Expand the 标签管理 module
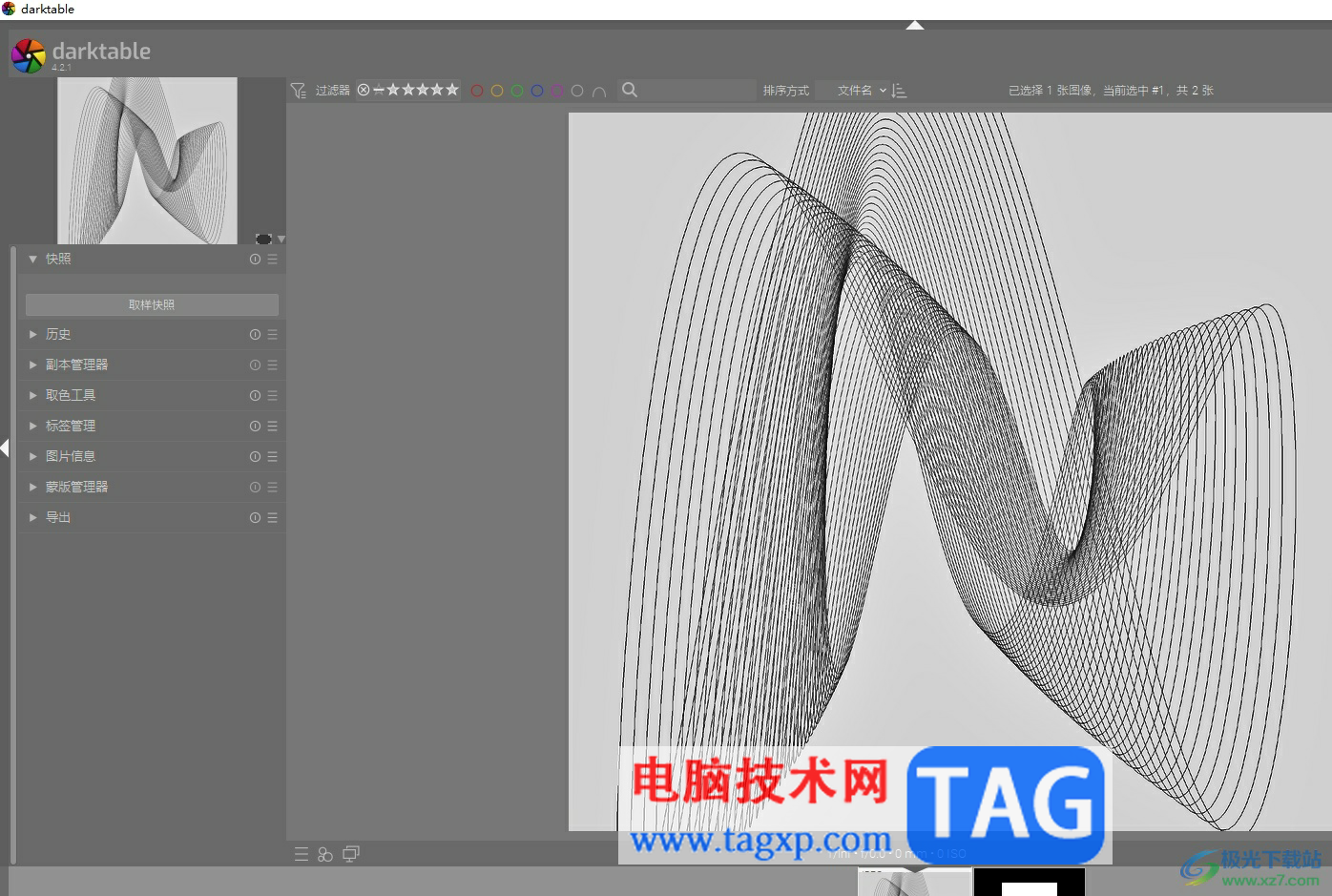The width and height of the screenshot is (1332, 896). tap(32, 426)
